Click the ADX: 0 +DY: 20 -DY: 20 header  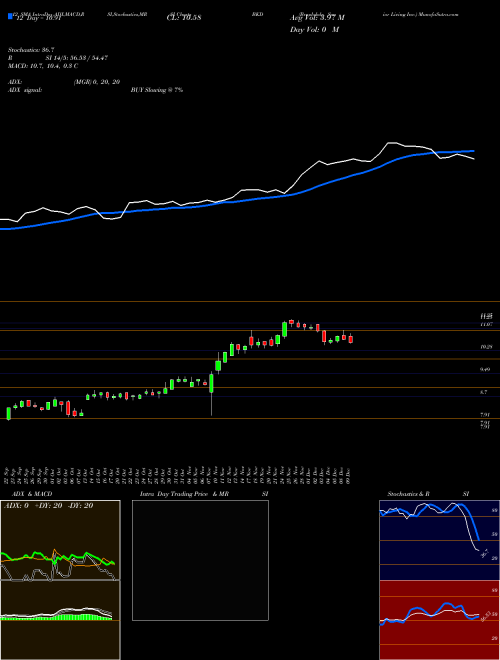click(x=48, y=506)
